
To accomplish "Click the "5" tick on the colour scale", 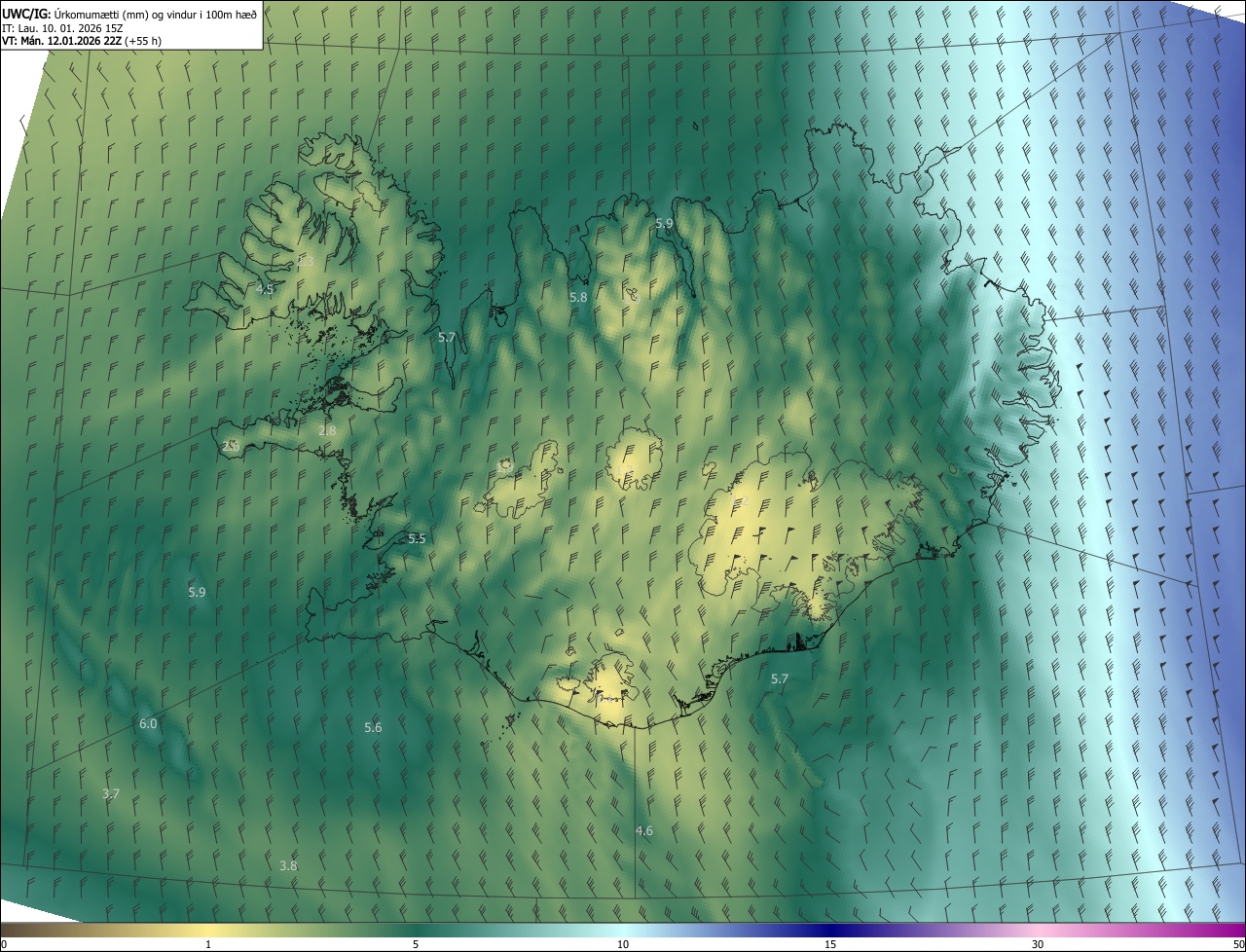I will (416, 944).
